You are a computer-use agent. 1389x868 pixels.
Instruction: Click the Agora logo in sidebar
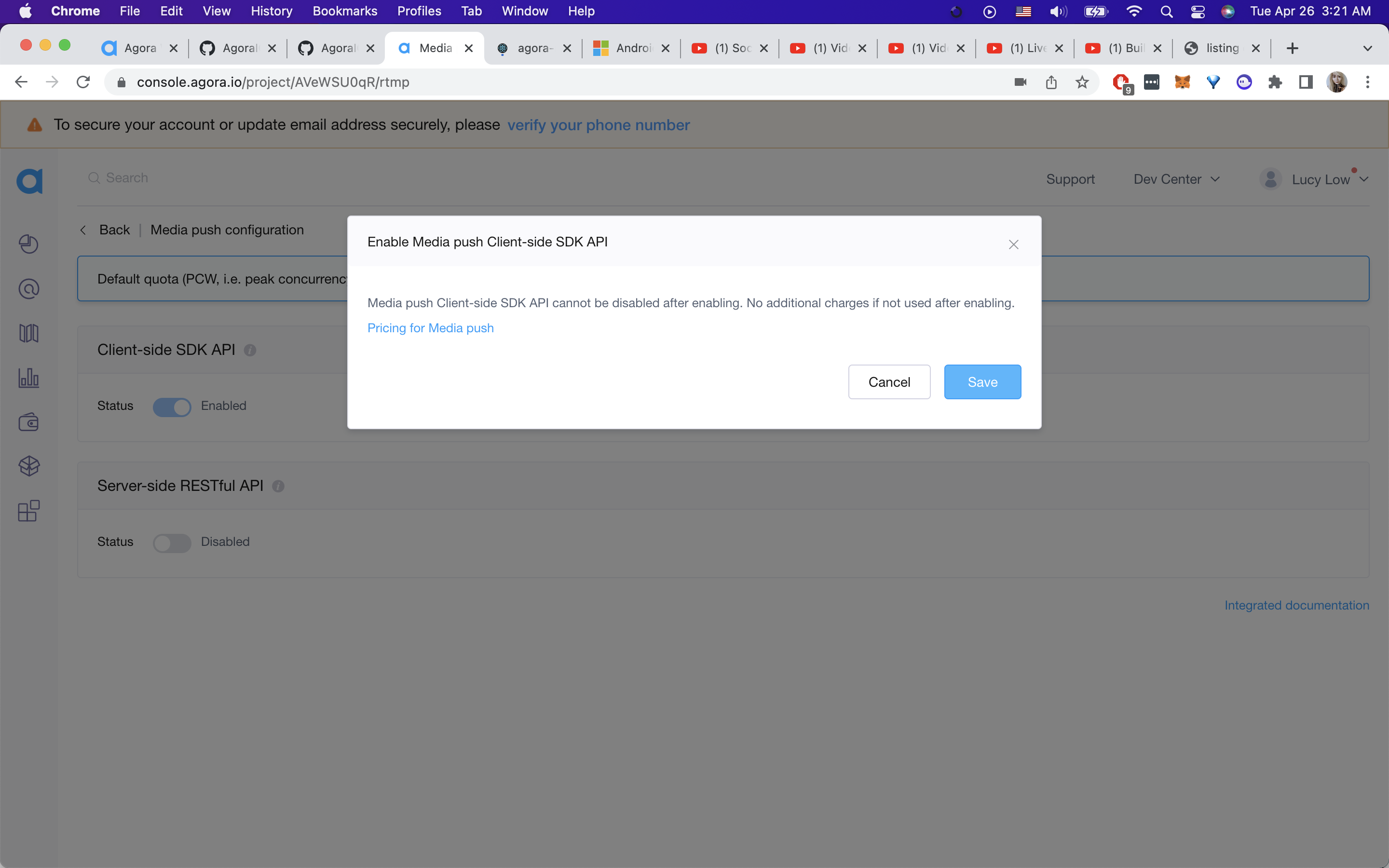[29, 181]
